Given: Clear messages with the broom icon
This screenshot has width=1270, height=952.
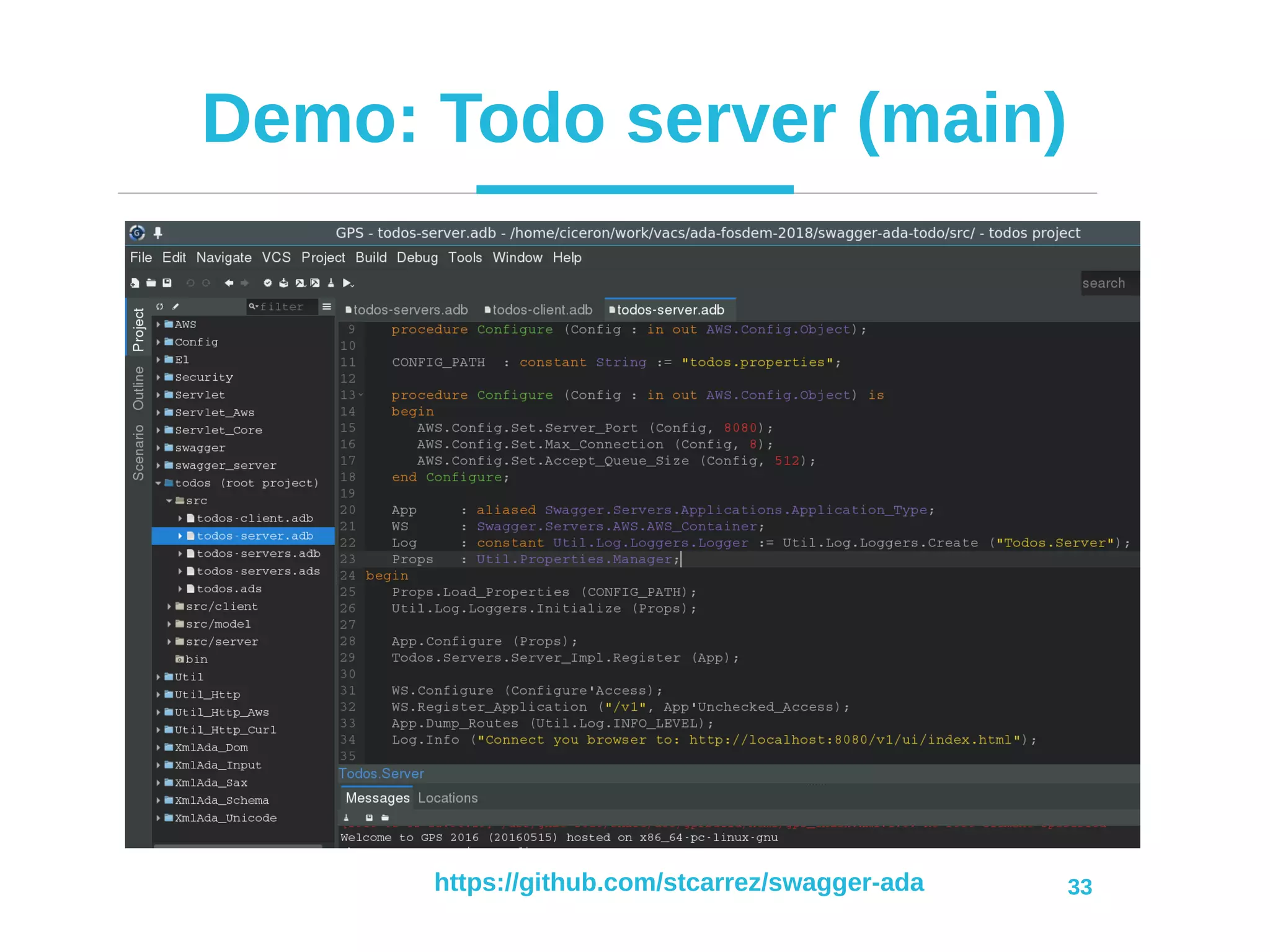Looking at the screenshot, I should (347, 817).
